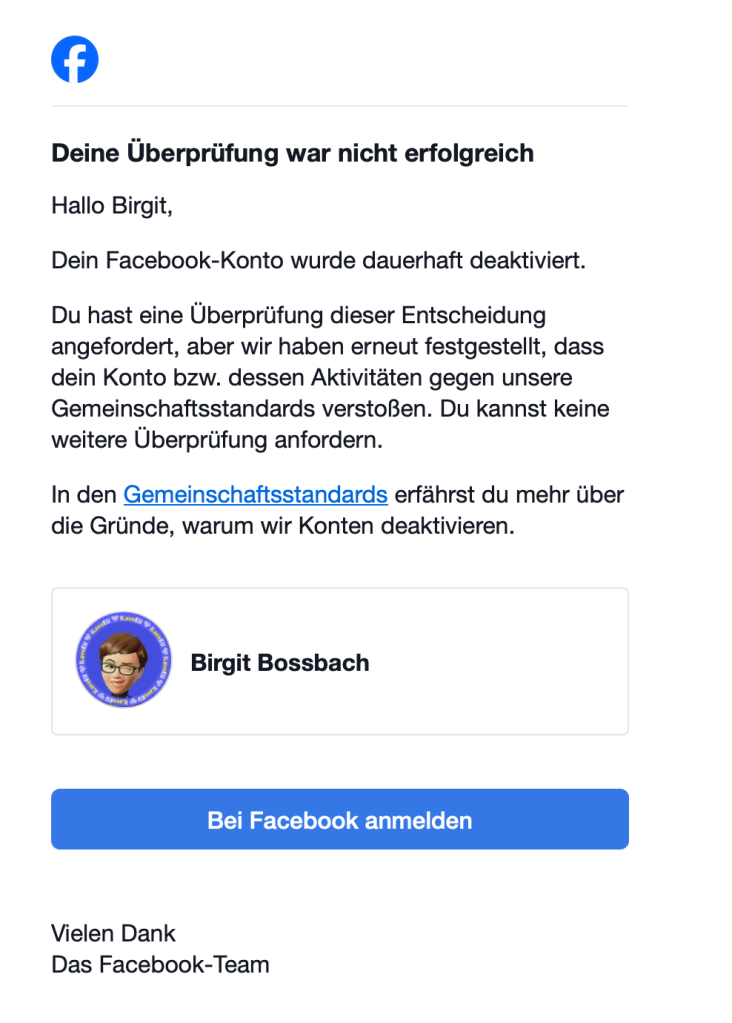
Task: Click the Das Facebook-Team signature
Action: (x=160, y=965)
